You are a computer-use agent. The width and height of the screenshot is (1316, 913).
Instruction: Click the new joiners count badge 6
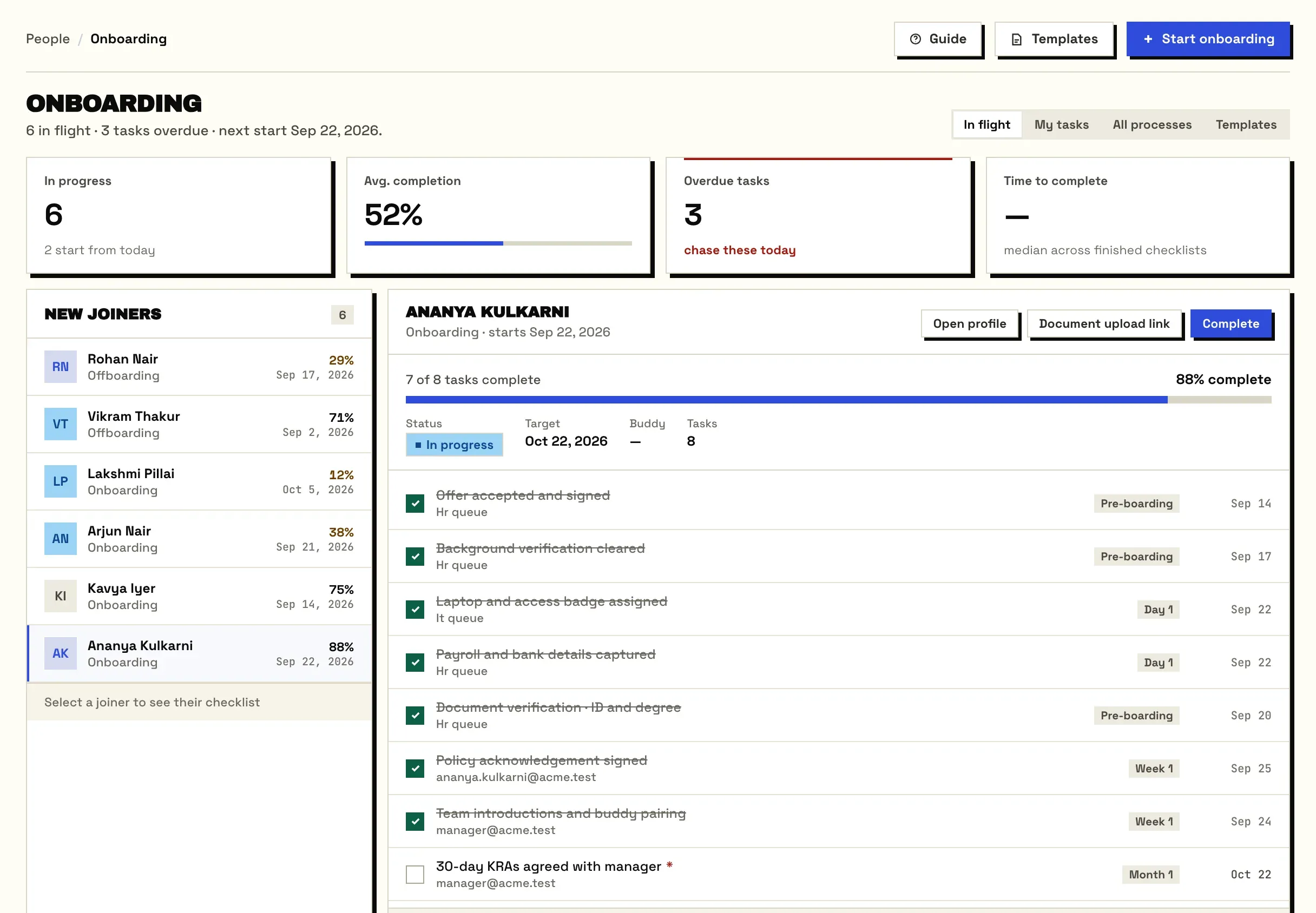(x=342, y=315)
